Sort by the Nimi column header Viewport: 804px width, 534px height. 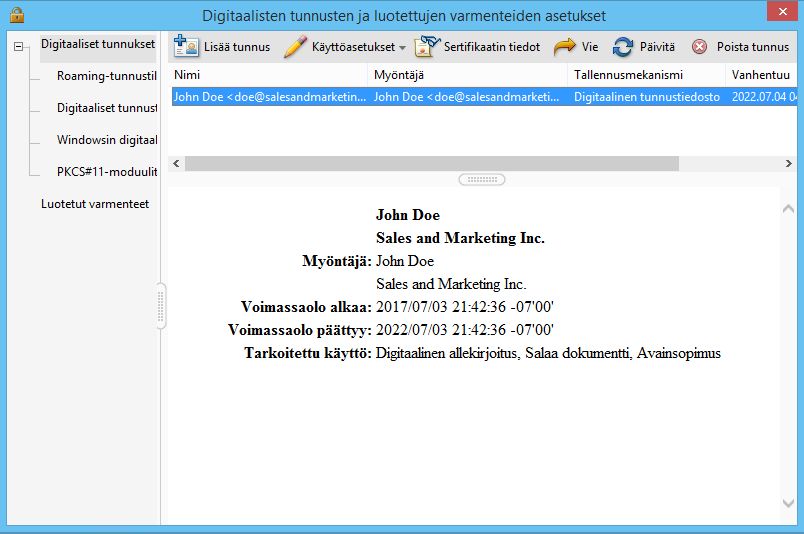click(x=269, y=75)
